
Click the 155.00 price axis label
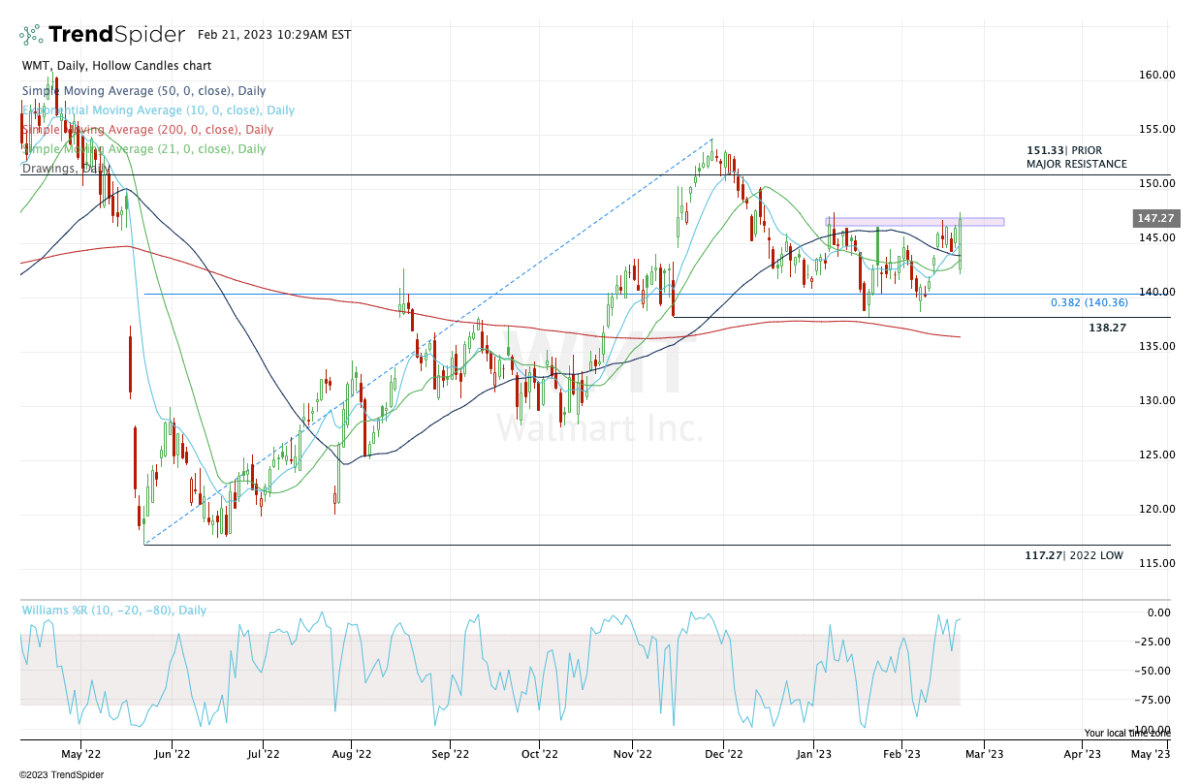(1155, 129)
